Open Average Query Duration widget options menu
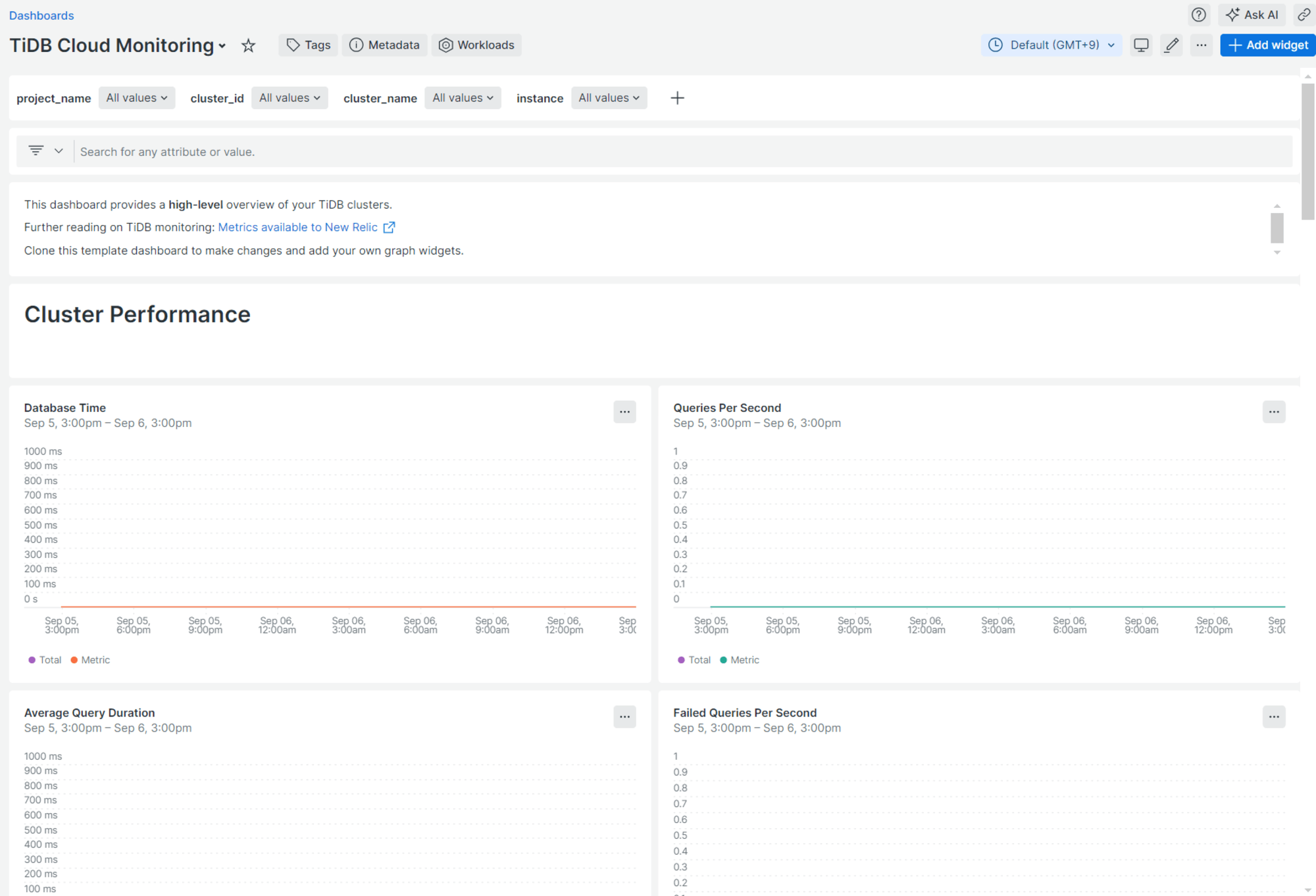The height and width of the screenshot is (896, 1316). click(624, 716)
